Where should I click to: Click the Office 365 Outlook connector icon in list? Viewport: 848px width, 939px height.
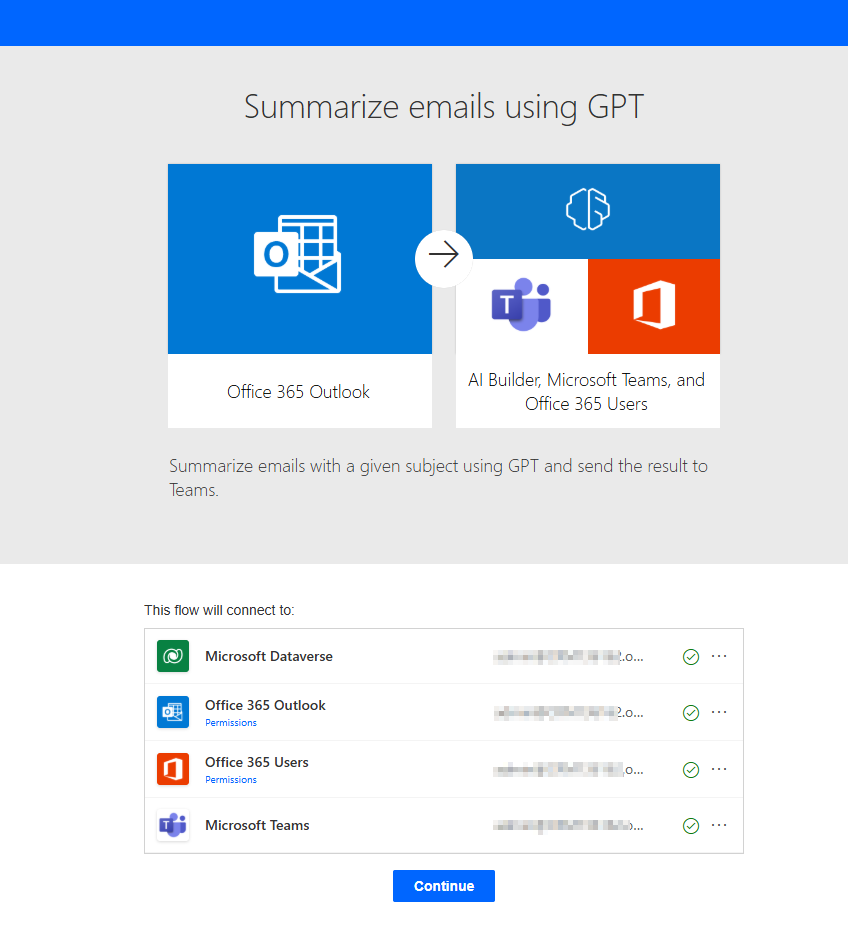click(173, 712)
